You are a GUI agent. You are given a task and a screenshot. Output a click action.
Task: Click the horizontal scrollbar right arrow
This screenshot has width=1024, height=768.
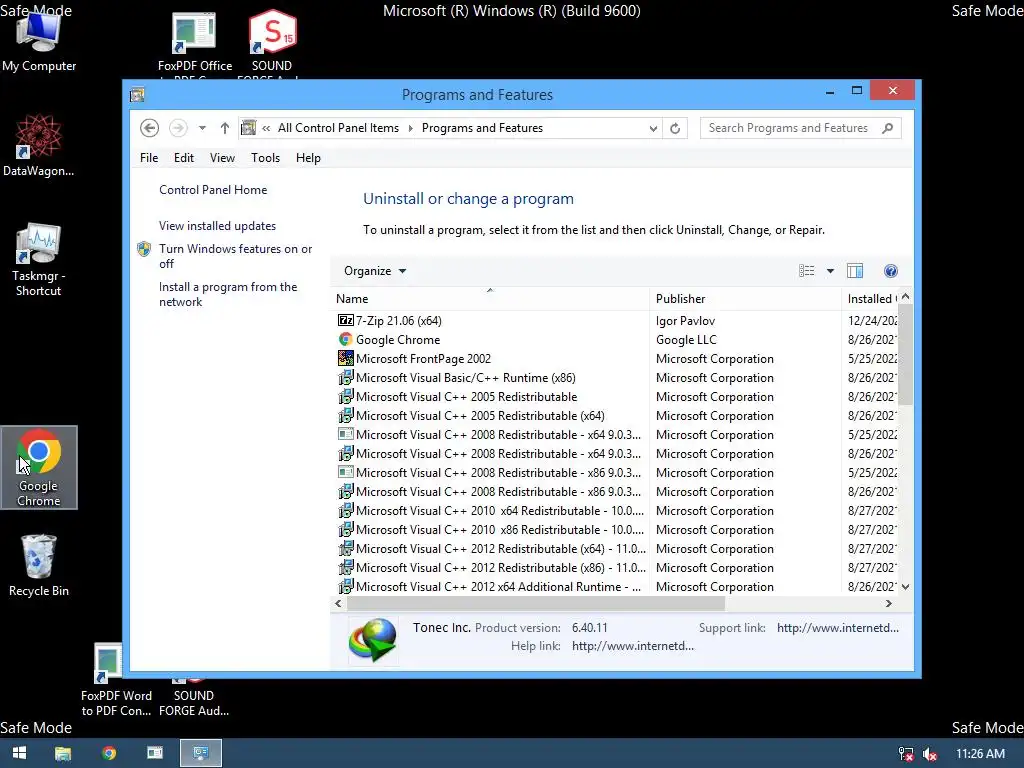[889, 603]
